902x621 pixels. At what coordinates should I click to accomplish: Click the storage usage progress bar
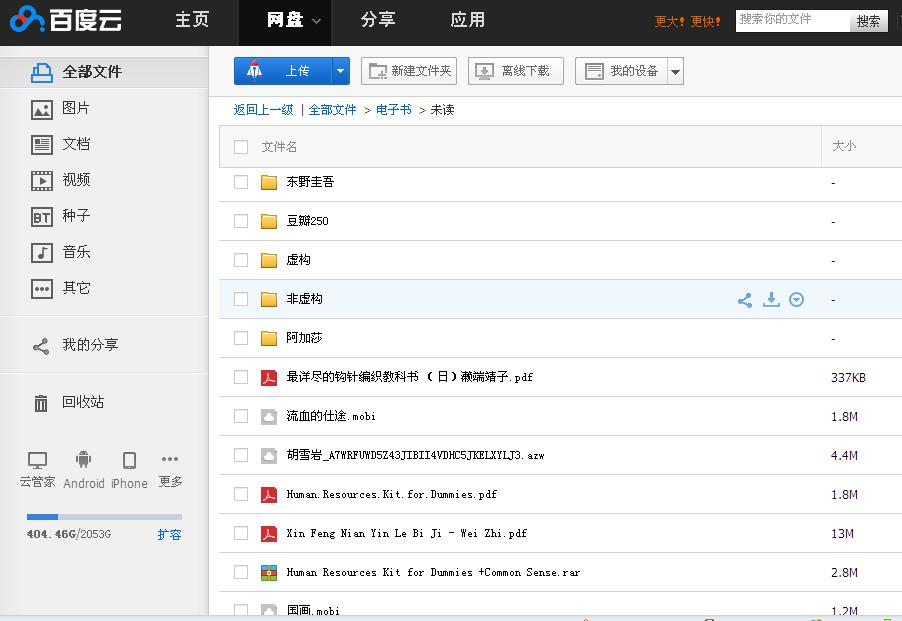pyautogui.click(x=104, y=517)
